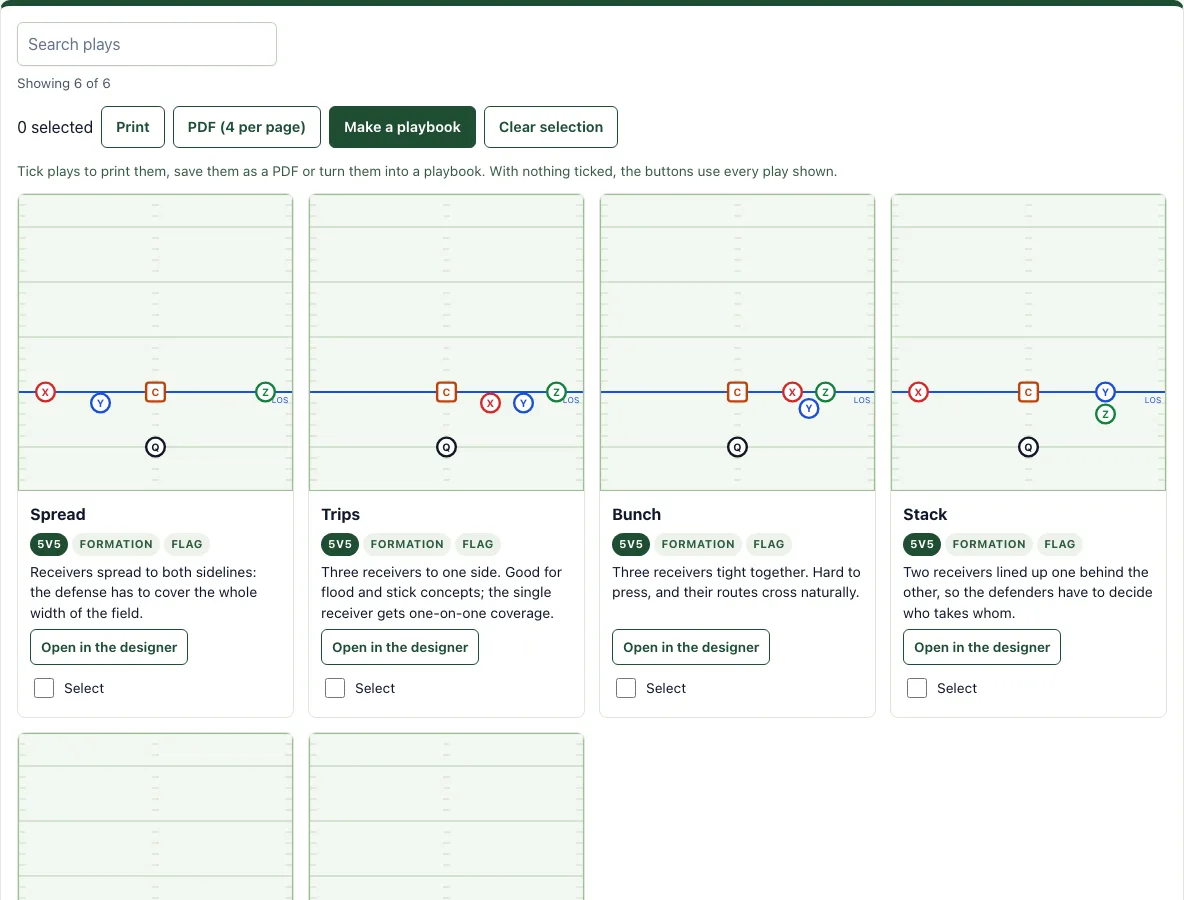Click the Y receiver marker in Trips diagram

point(523,403)
